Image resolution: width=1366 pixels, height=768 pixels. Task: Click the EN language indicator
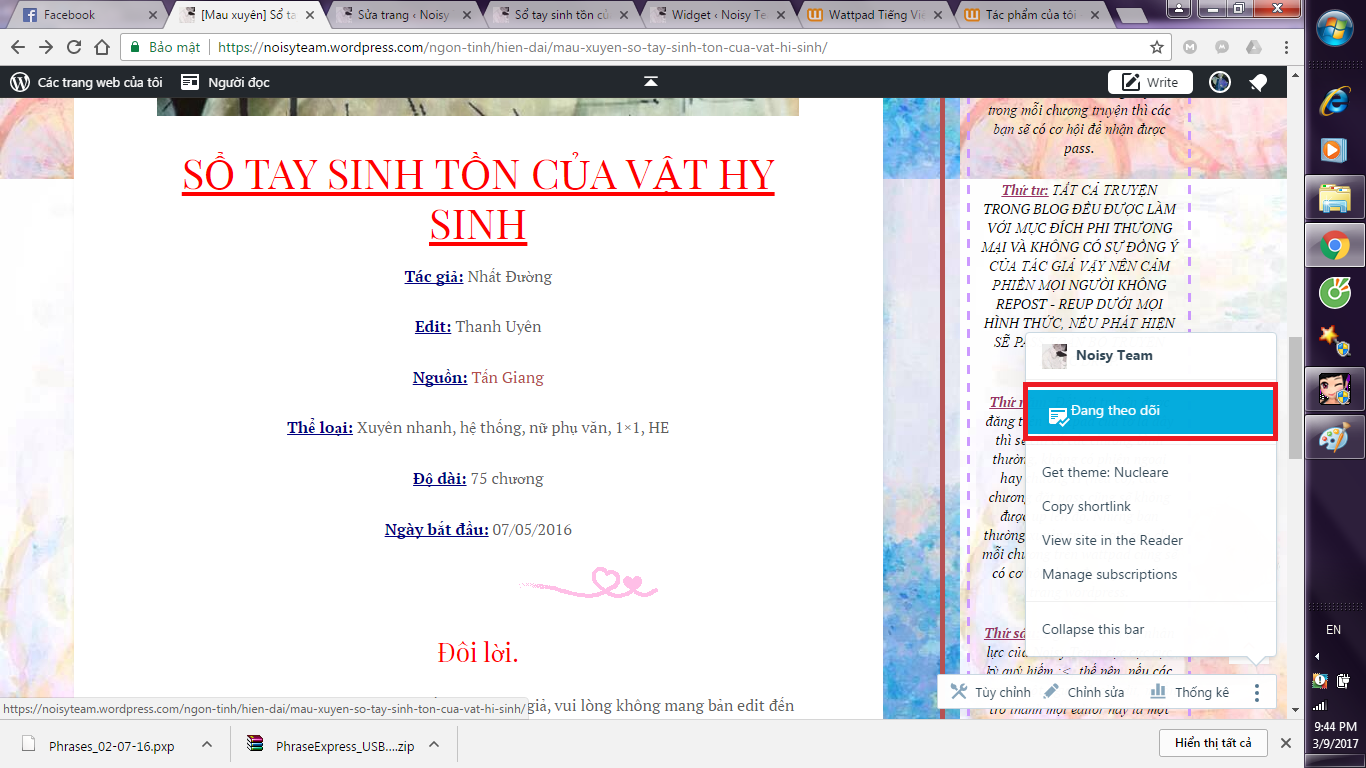(1333, 630)
